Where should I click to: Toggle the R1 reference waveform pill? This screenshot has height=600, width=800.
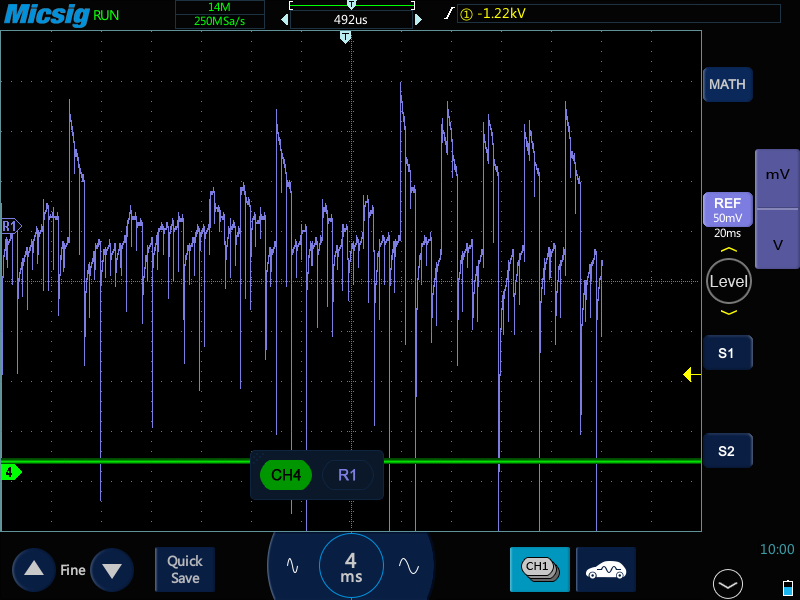(x=347, y=475)
